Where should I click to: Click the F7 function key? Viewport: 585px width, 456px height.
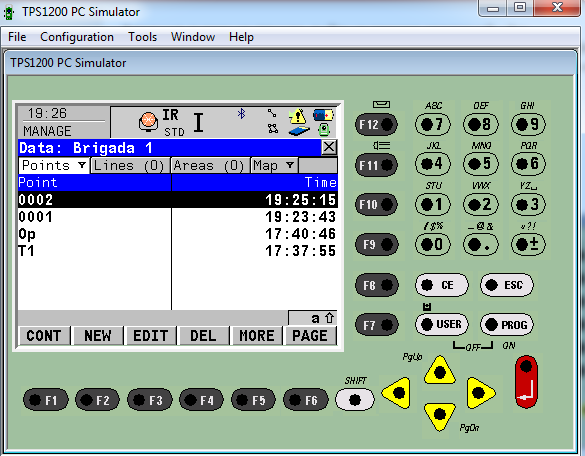pyautogui.click(x=376, y=325)
